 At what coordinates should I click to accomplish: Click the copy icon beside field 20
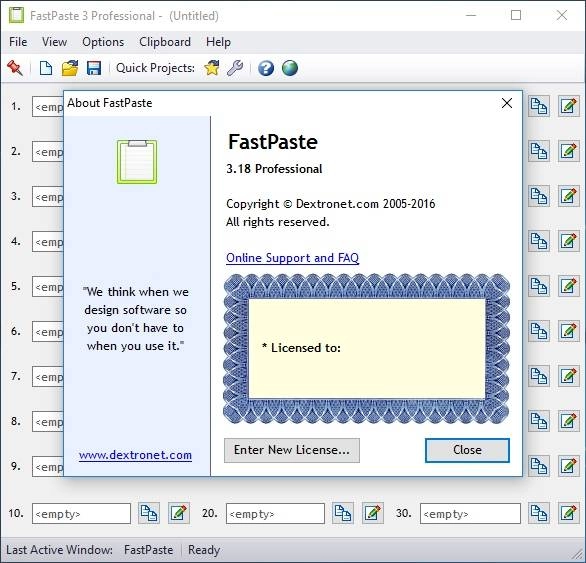tap(343, 513)
